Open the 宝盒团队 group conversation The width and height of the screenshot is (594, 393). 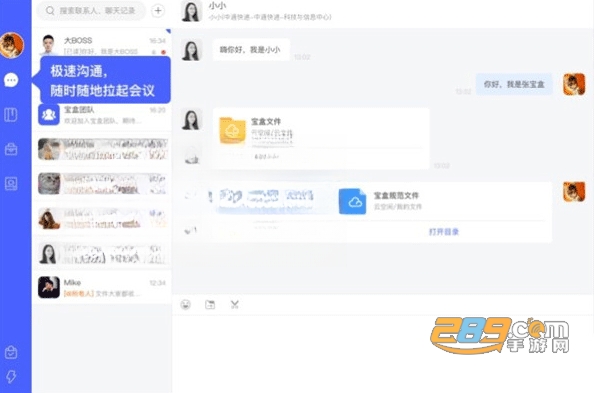(102, 115)
